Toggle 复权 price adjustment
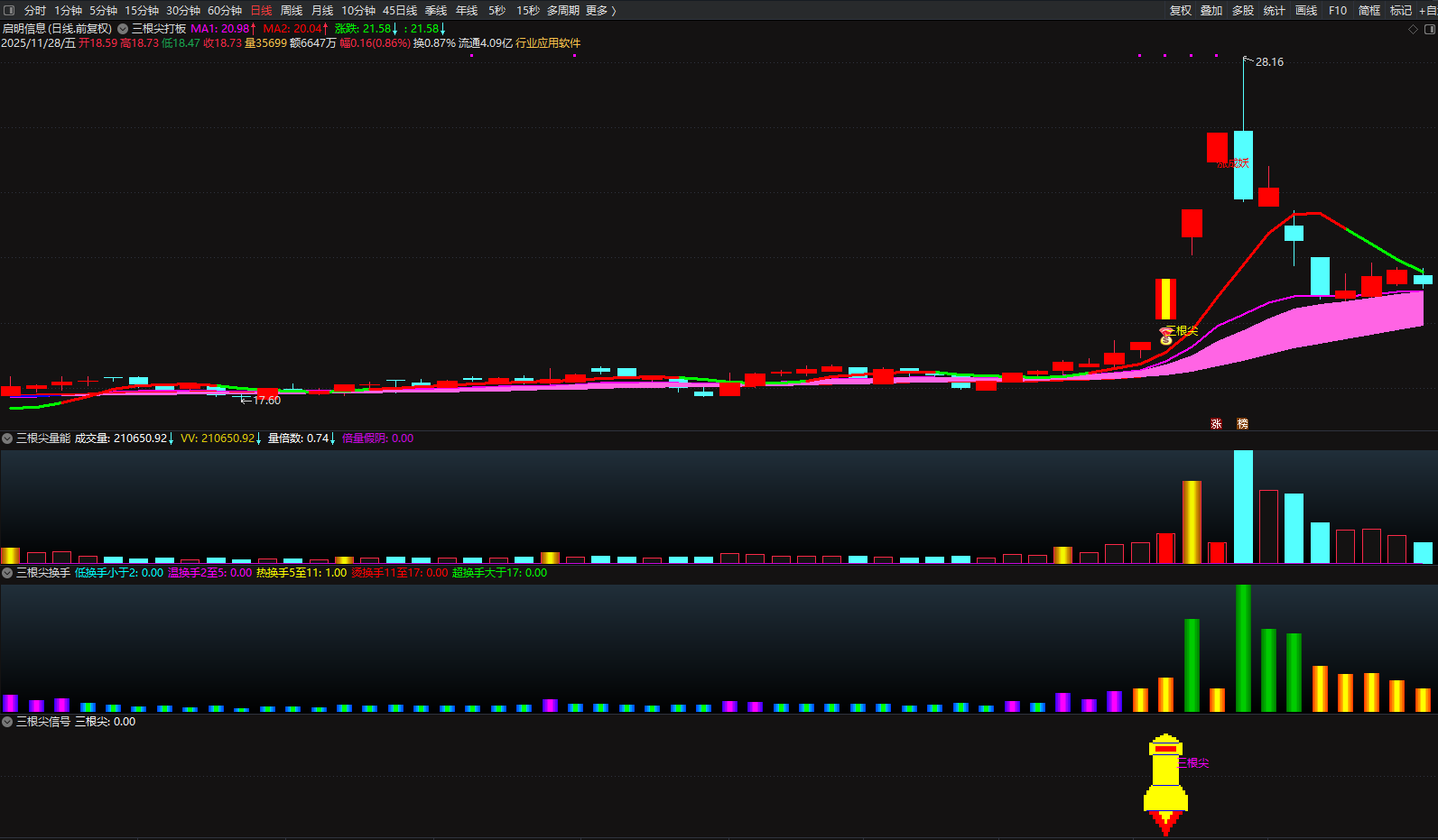1438x840 pixels. pos(1181,11)
